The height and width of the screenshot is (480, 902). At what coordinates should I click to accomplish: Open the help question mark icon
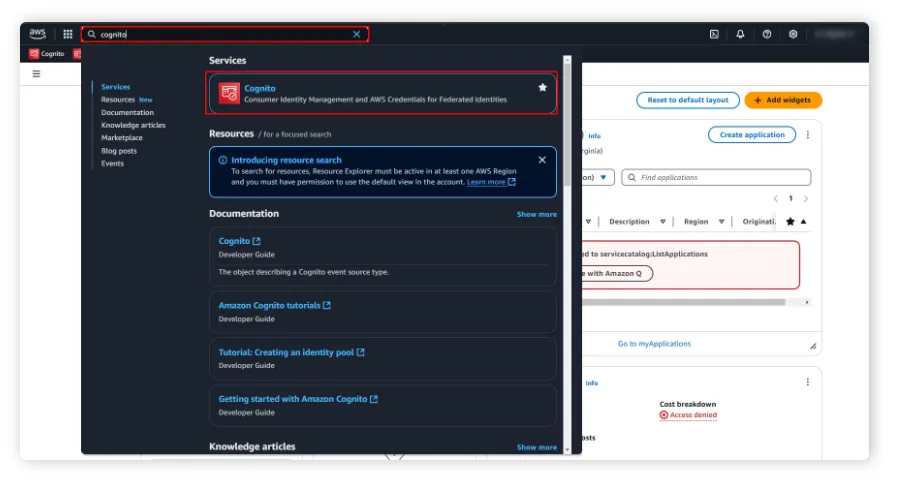(767, 34)
